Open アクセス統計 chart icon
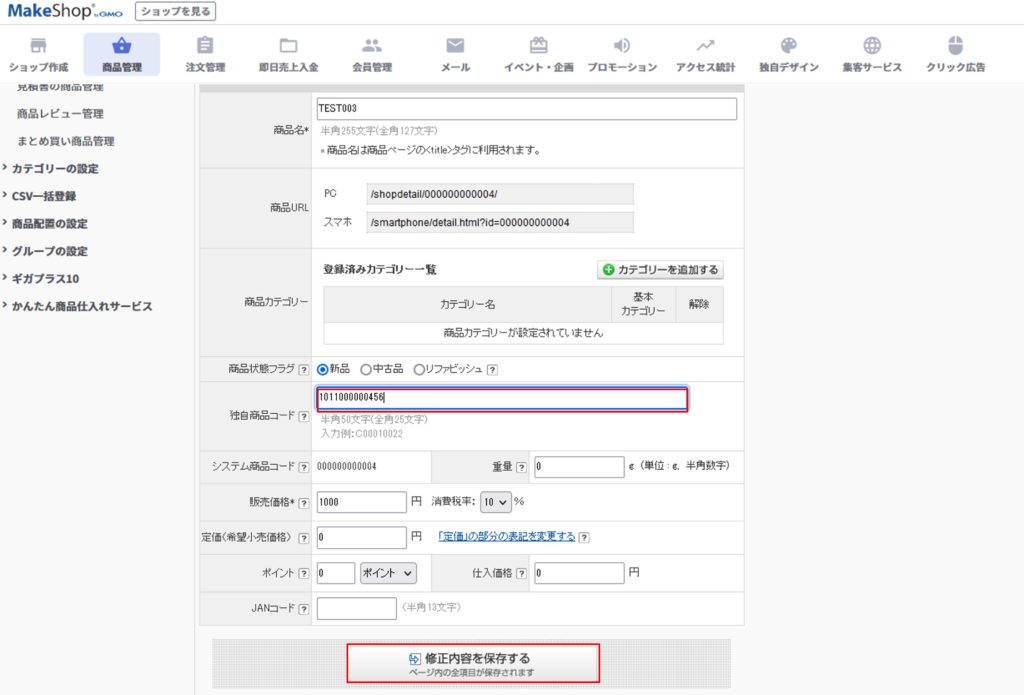 (705, 46)
